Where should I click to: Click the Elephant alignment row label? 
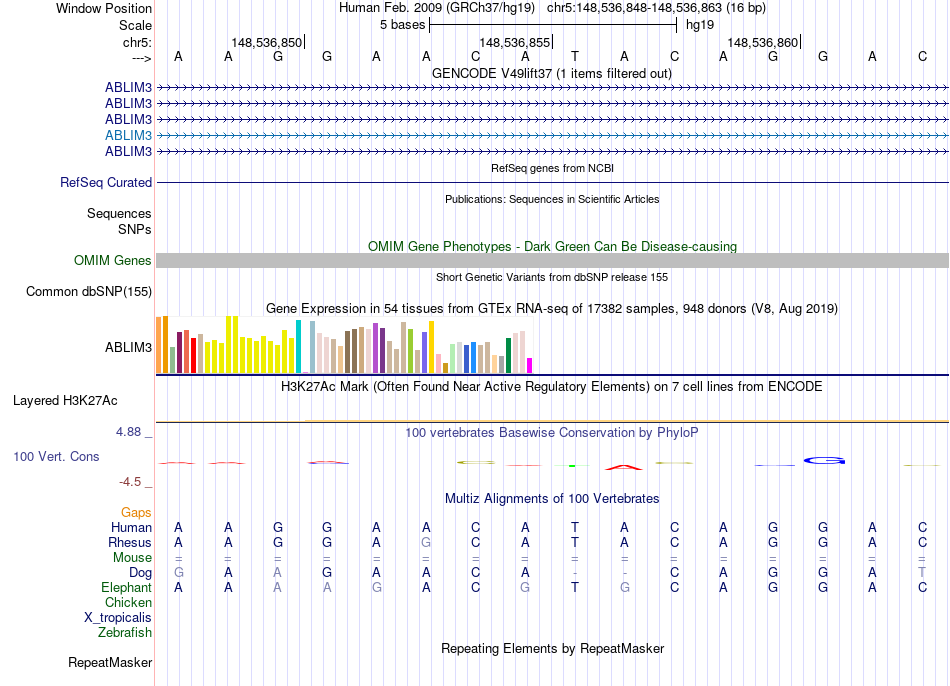click(x=126, y=587)
